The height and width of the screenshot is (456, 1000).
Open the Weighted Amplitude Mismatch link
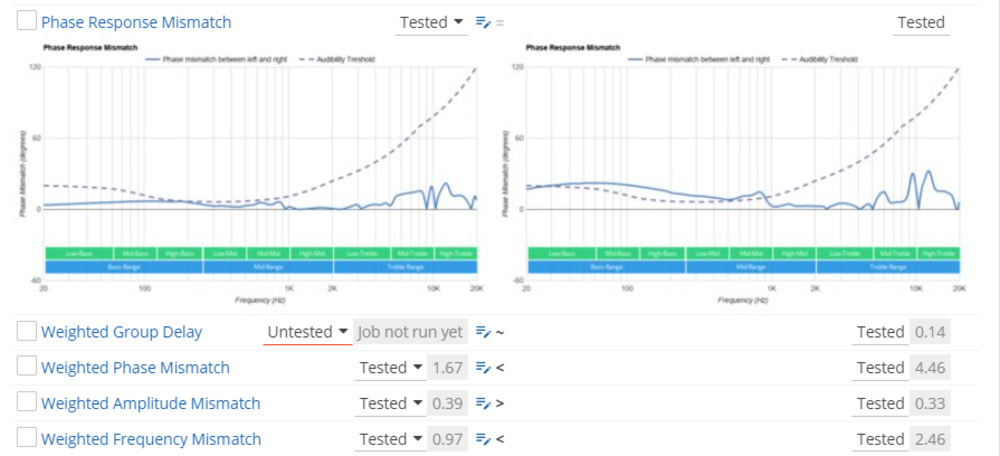[150, 404]
